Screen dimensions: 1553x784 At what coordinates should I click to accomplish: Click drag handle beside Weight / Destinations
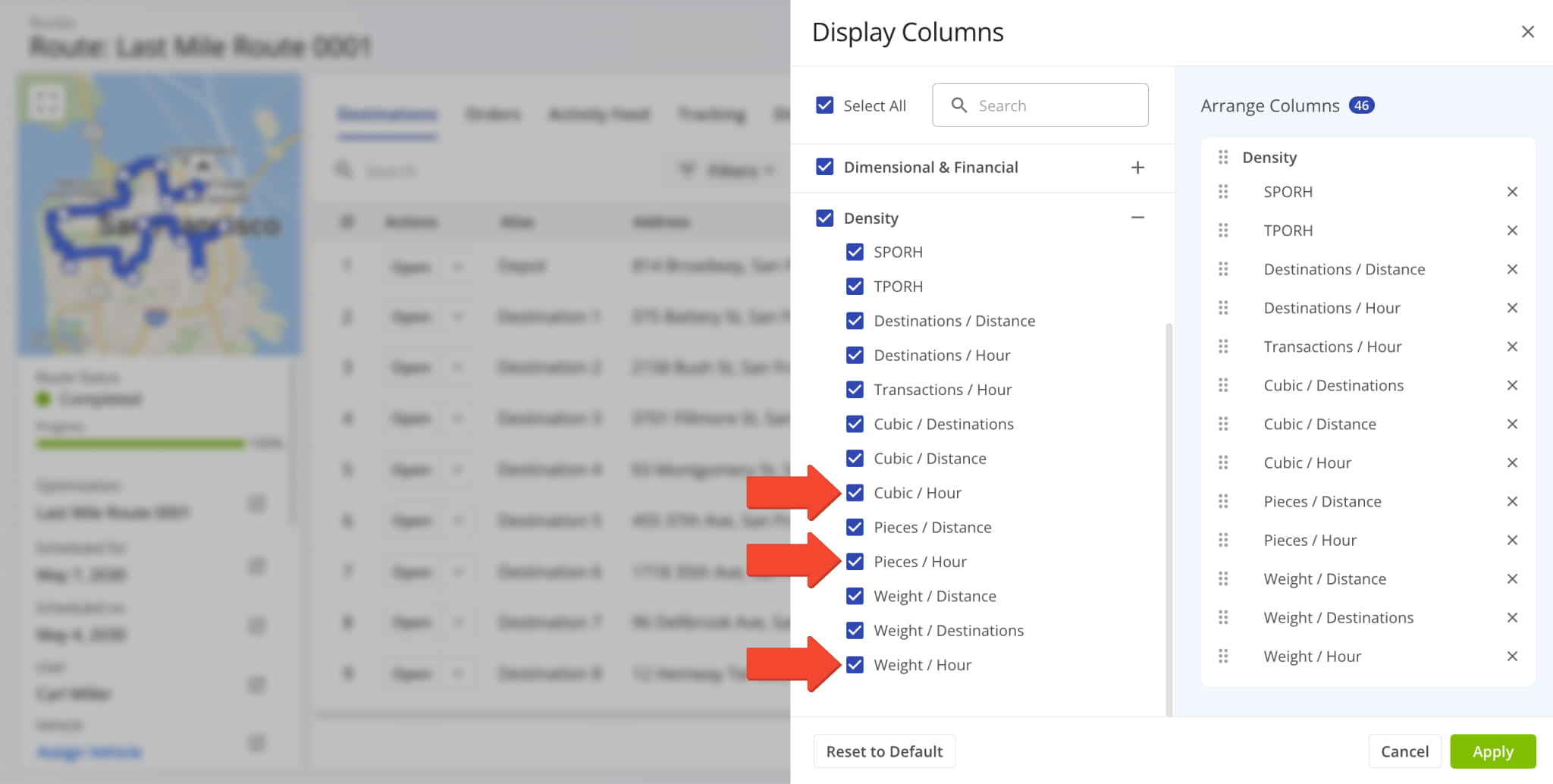coord(1223,617)
